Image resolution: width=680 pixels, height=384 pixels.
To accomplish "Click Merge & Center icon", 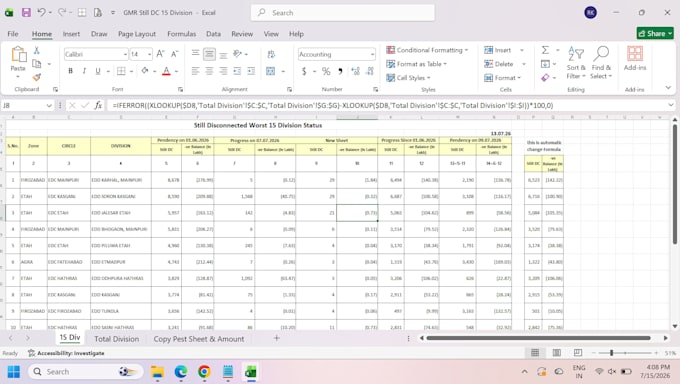I will click(271, 71).
